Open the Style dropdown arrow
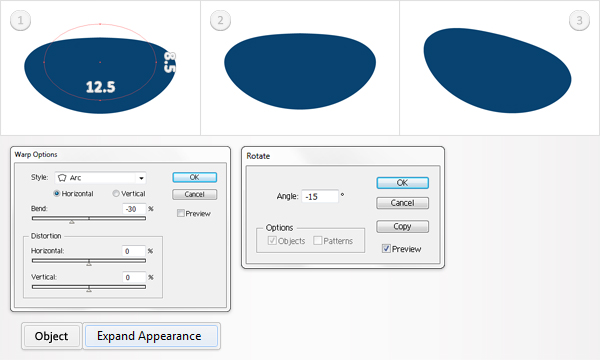Screen dimensions: 600x360 pyautogui.click(x=141, y=178)
